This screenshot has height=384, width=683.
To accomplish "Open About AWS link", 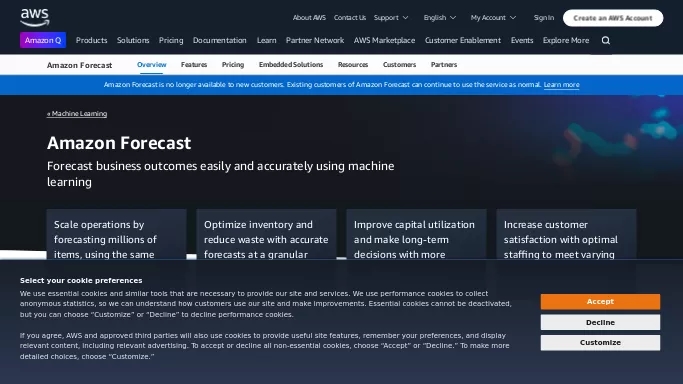I will pos(309,18).
